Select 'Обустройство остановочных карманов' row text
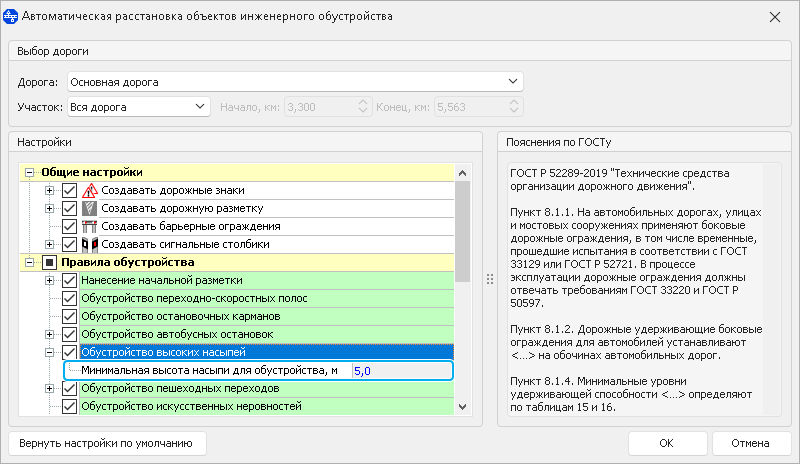 pyautogui.click(x=181, y=316)
